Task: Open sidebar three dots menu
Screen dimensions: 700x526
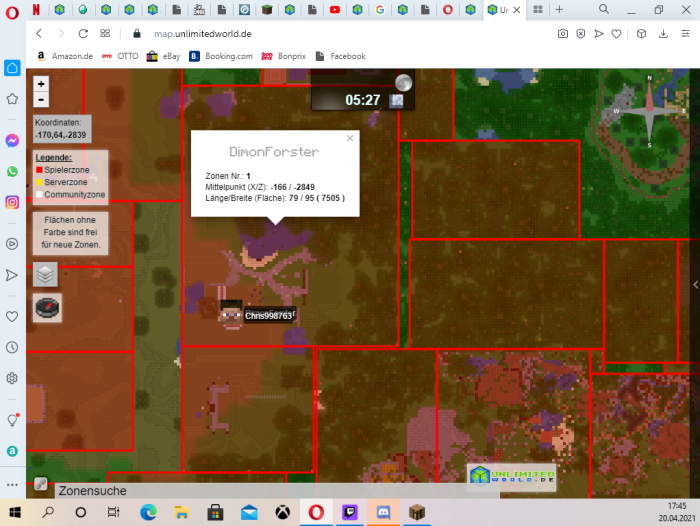Action: pos(12,484)
